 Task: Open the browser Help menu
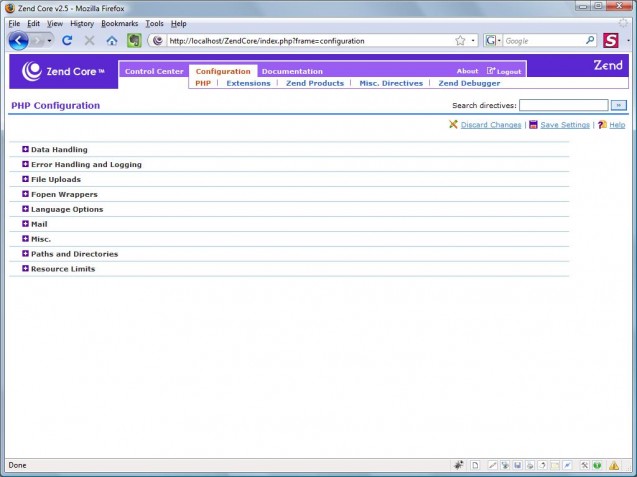pyautogui.click(x=178, y=24)
